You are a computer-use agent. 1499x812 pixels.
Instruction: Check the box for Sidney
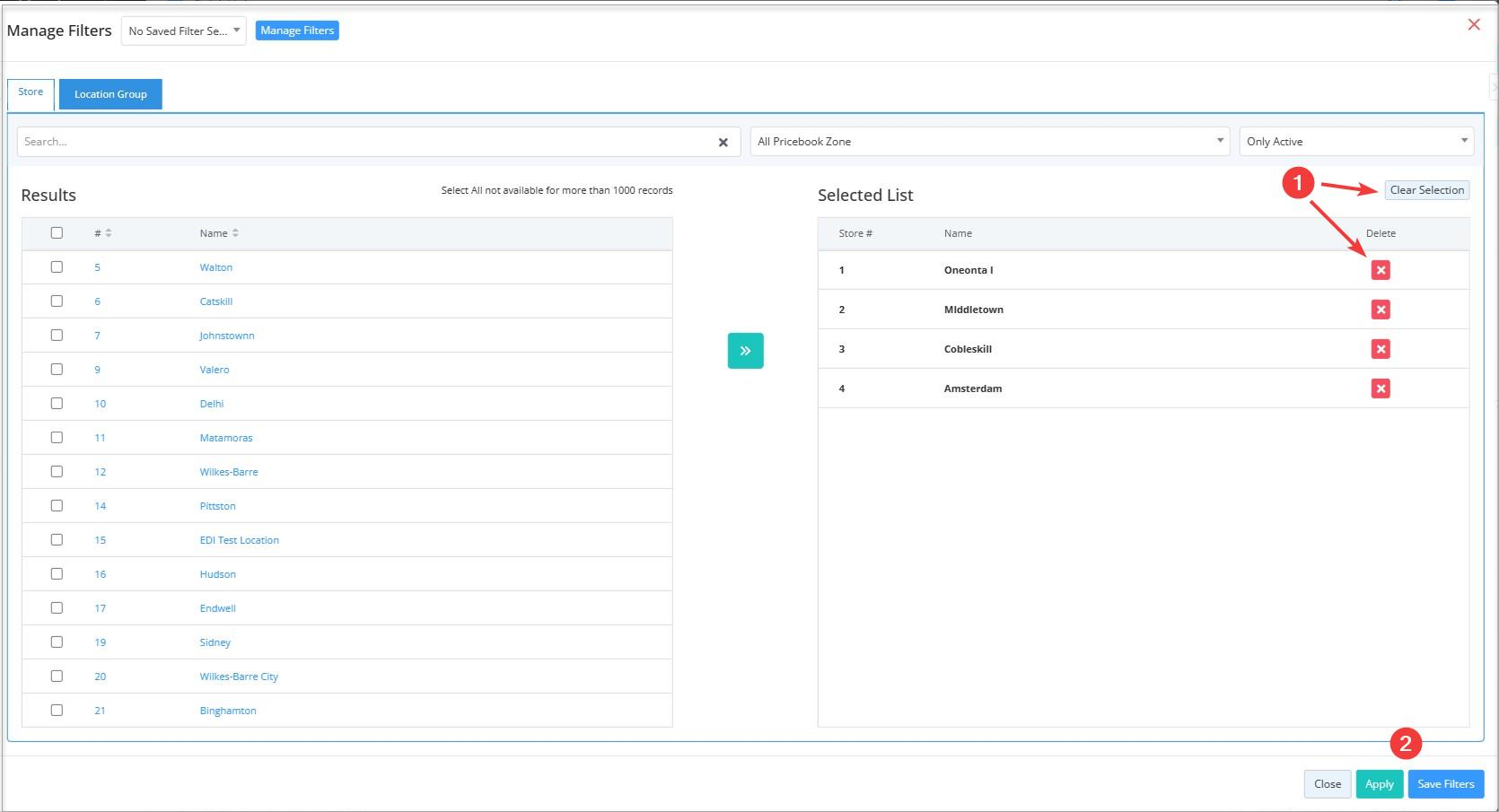[x=57, y=642]
